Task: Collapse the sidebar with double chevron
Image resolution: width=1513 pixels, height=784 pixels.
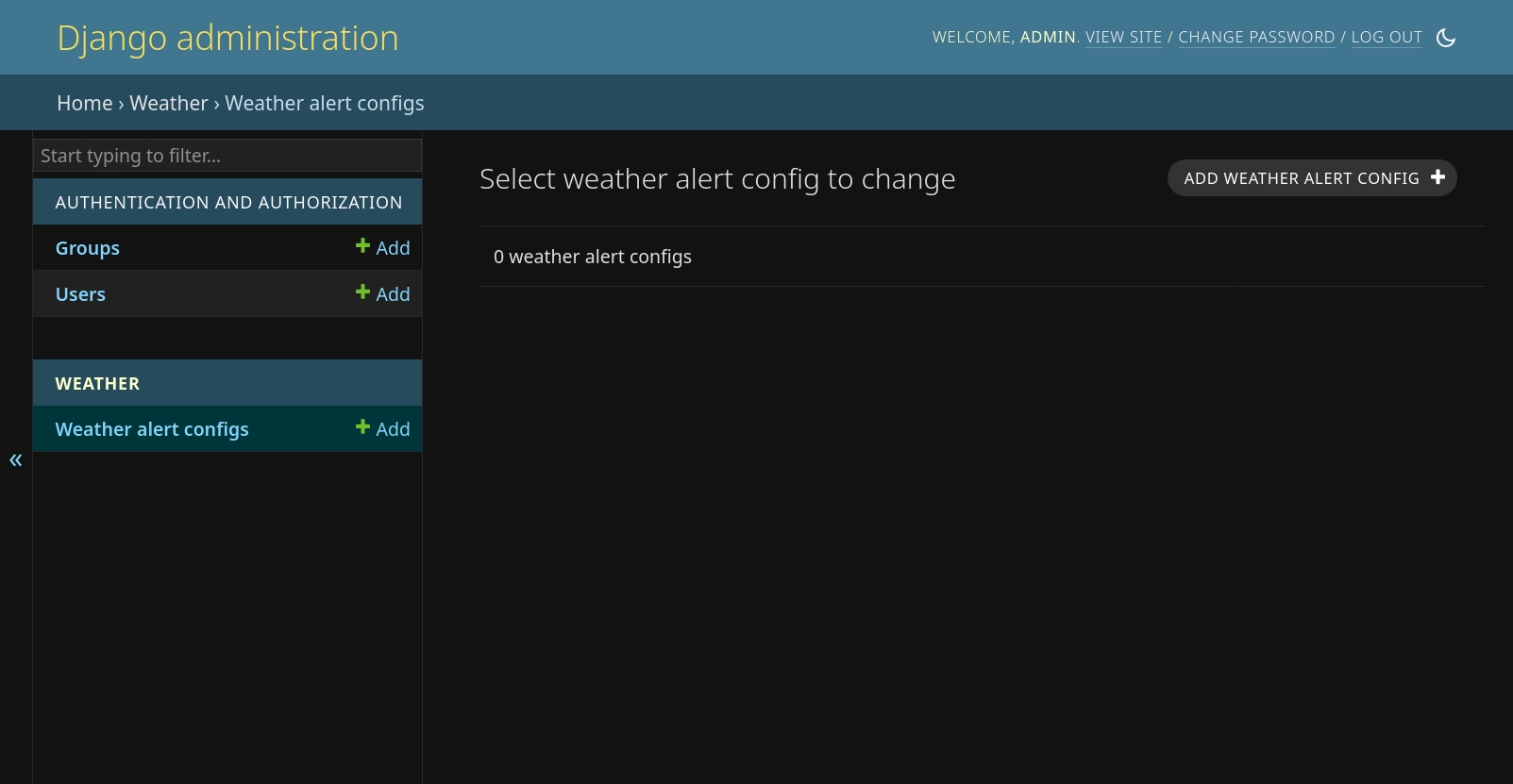Action: click(16, 460)
